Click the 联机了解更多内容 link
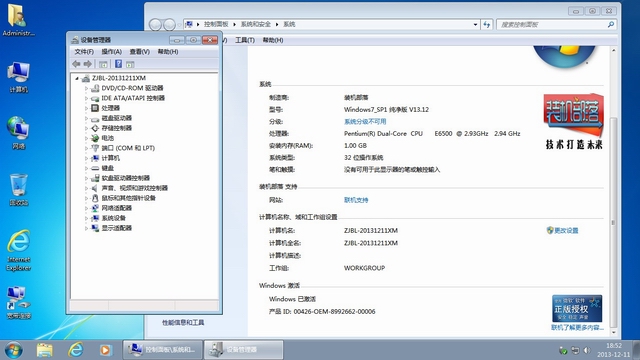The image size is (640, 360). pyautogui.click(x=577, y=327)
